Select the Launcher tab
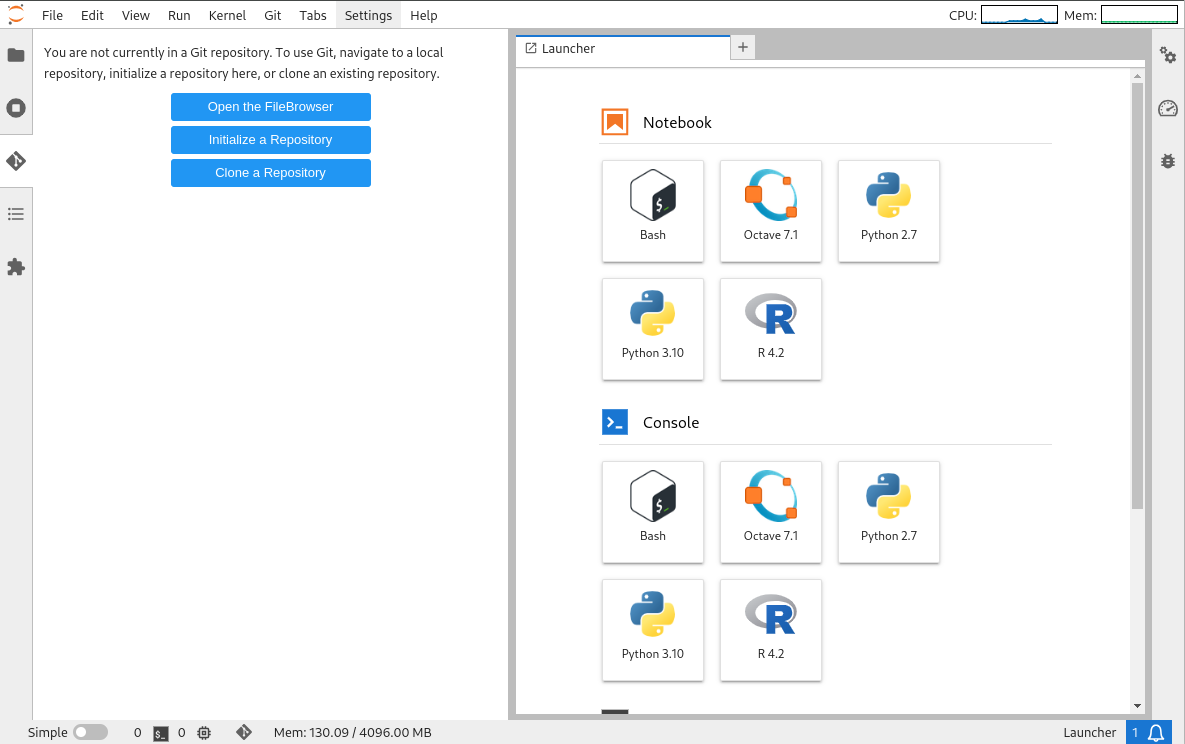1185x744 pixels. click(x=623, y=48)
